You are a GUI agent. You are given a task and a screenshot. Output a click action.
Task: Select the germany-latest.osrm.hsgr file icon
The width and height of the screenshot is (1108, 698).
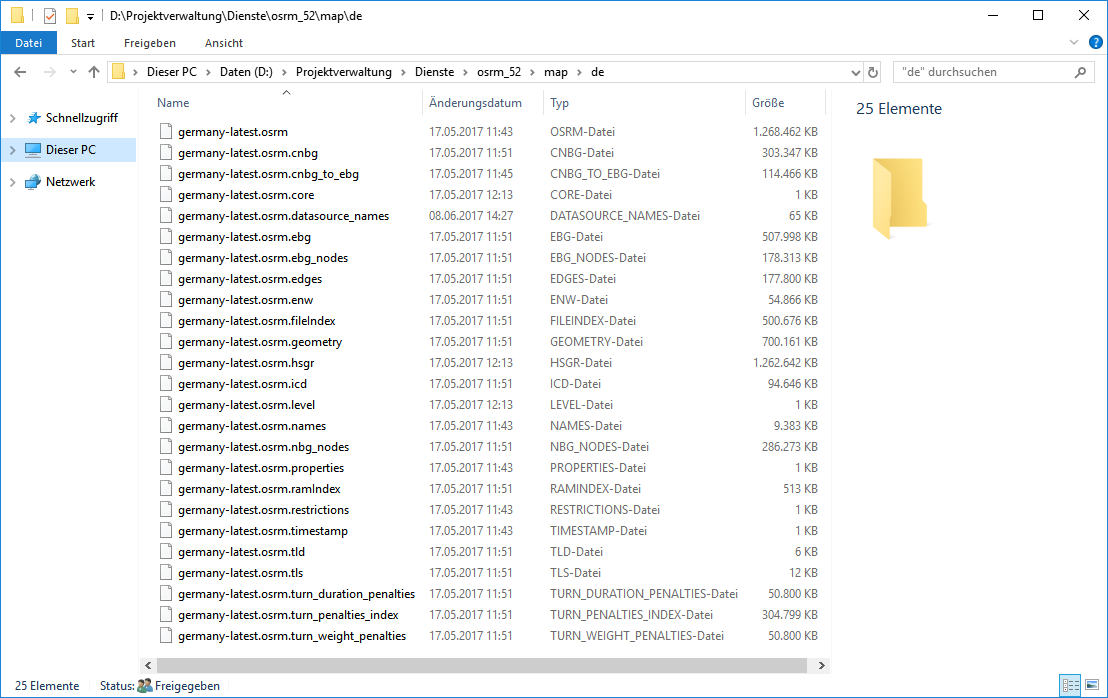click(x=166, y=362)
